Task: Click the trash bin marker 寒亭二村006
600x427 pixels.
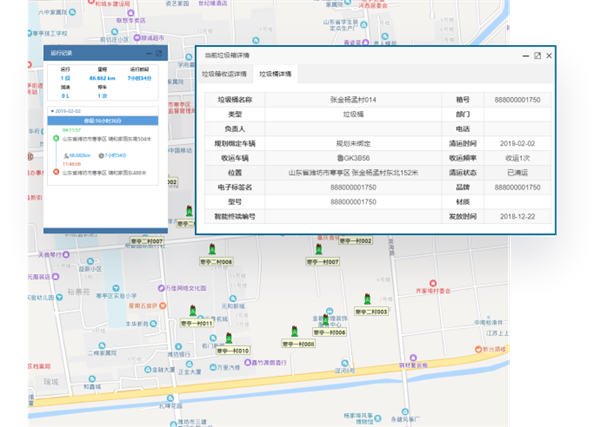Action: click(x=214, y=250)
